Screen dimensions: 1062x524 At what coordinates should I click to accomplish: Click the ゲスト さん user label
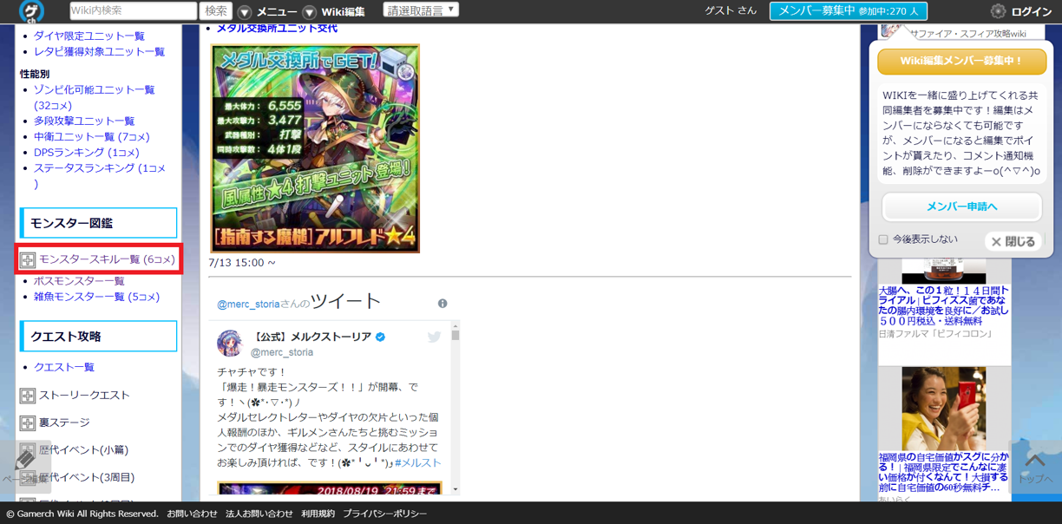click(731, 12)
